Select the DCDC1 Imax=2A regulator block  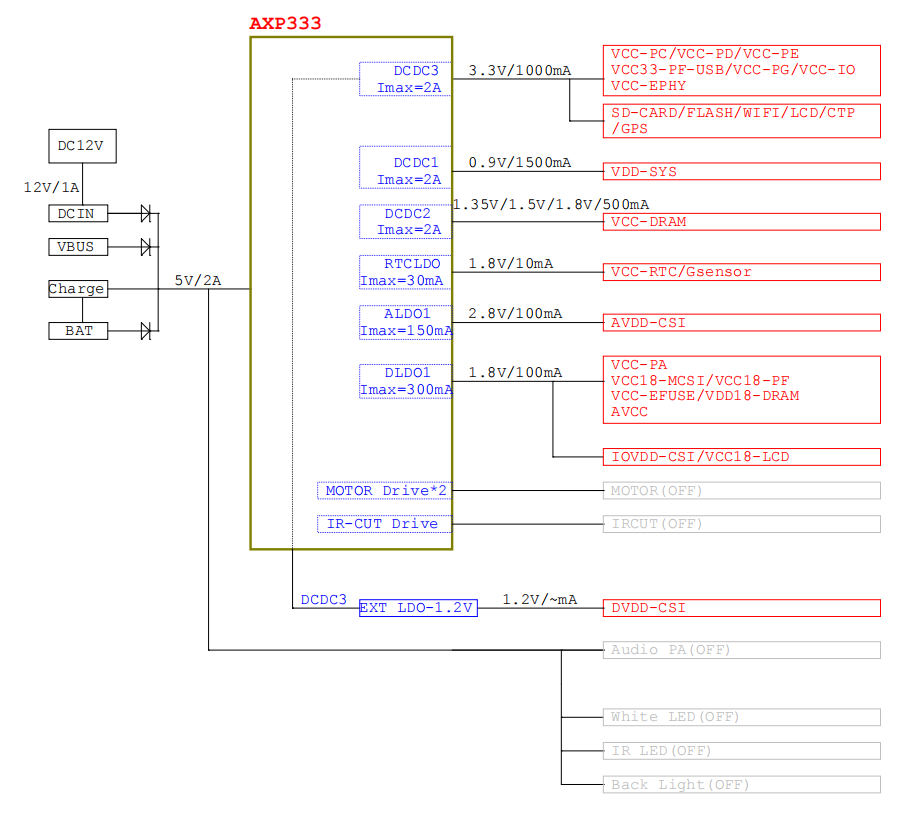click(x=406, y=170)
